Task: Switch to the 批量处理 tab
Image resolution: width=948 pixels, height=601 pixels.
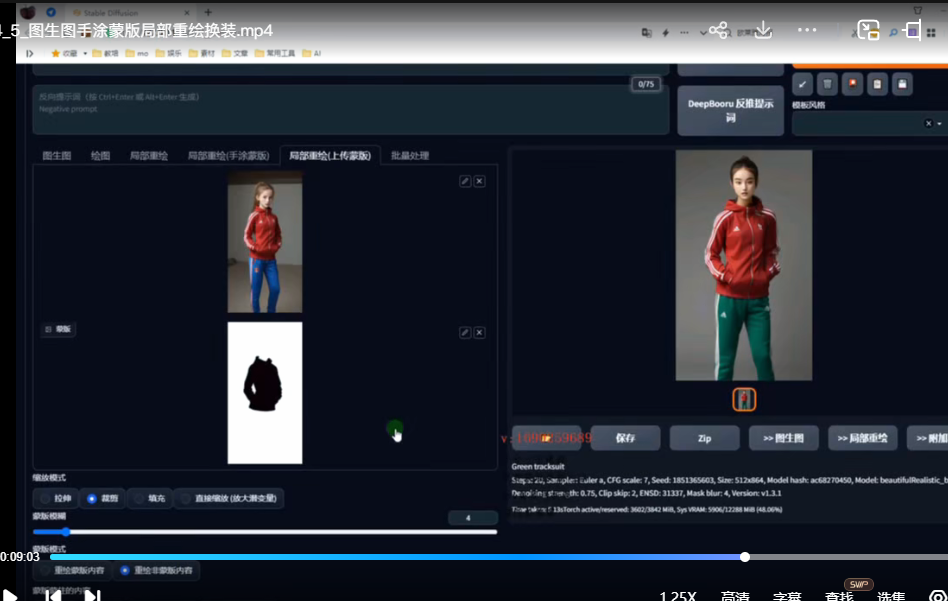Action: (410, 156)
